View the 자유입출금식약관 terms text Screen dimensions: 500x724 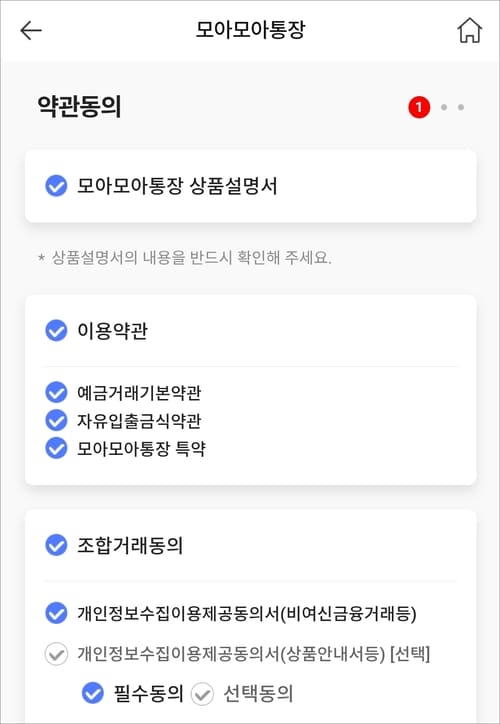pos(139,421)
